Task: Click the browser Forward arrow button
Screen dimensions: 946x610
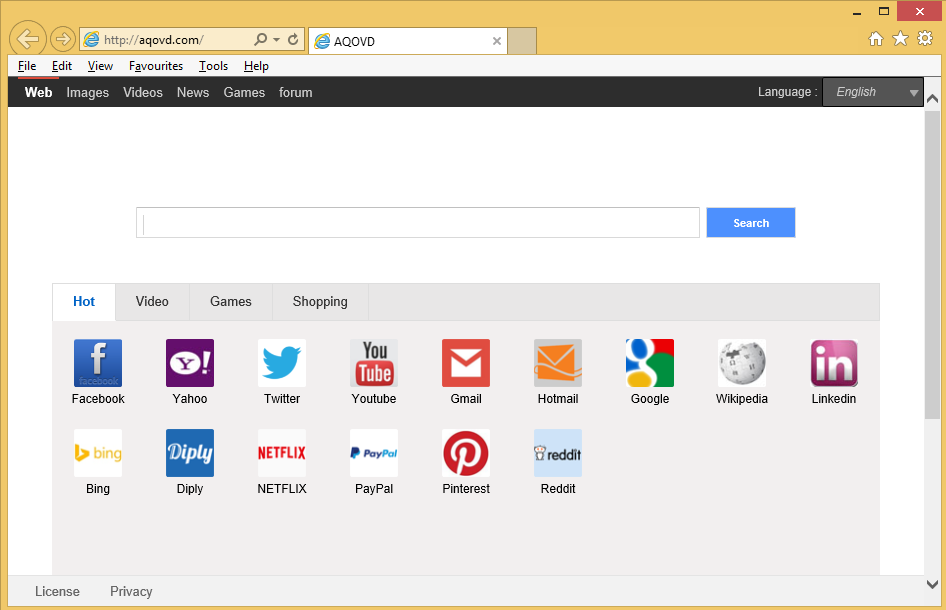Action: tap(62, 40)
